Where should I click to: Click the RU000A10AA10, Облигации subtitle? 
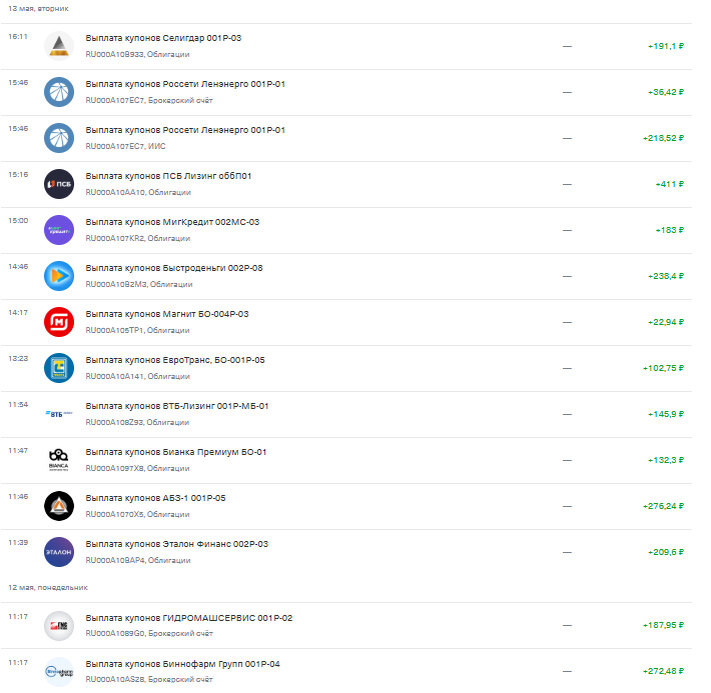(x=138, y=193)
